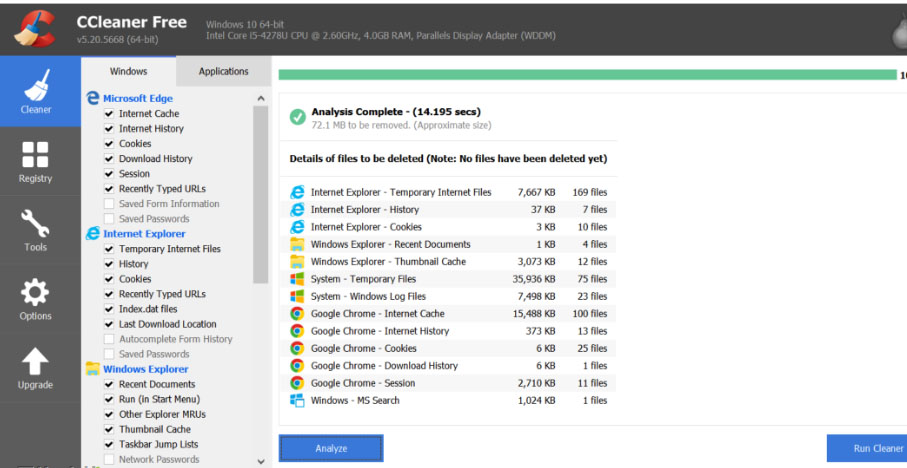Select the Windows Explorer group heading
Viewport: 907px width, 468px height.
click(146, 369)
